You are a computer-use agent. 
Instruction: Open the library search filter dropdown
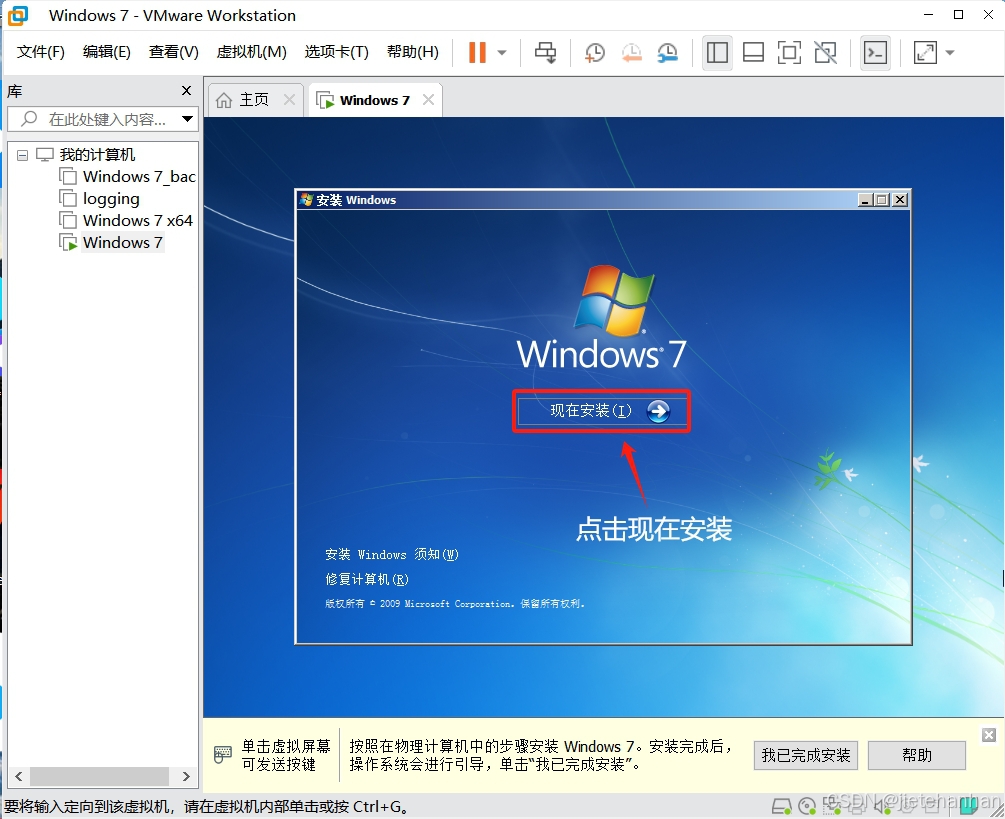click(187, 119)
